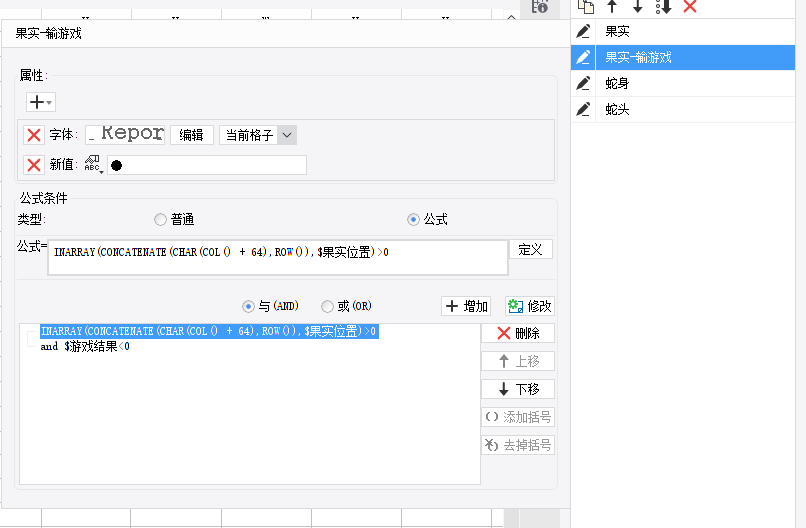Click the 添加括号 button

click(518, 417)
